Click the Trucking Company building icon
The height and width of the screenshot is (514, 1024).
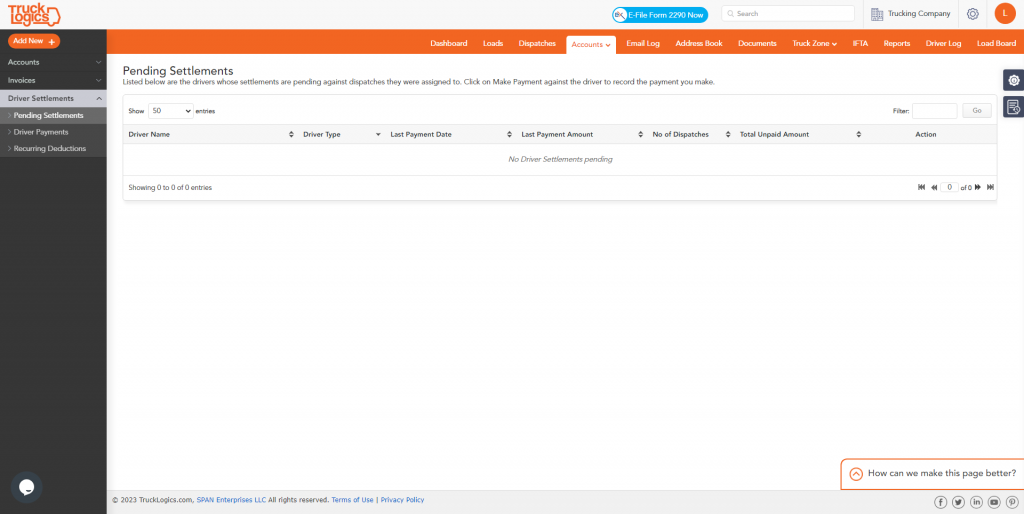[x=877, y=14]
